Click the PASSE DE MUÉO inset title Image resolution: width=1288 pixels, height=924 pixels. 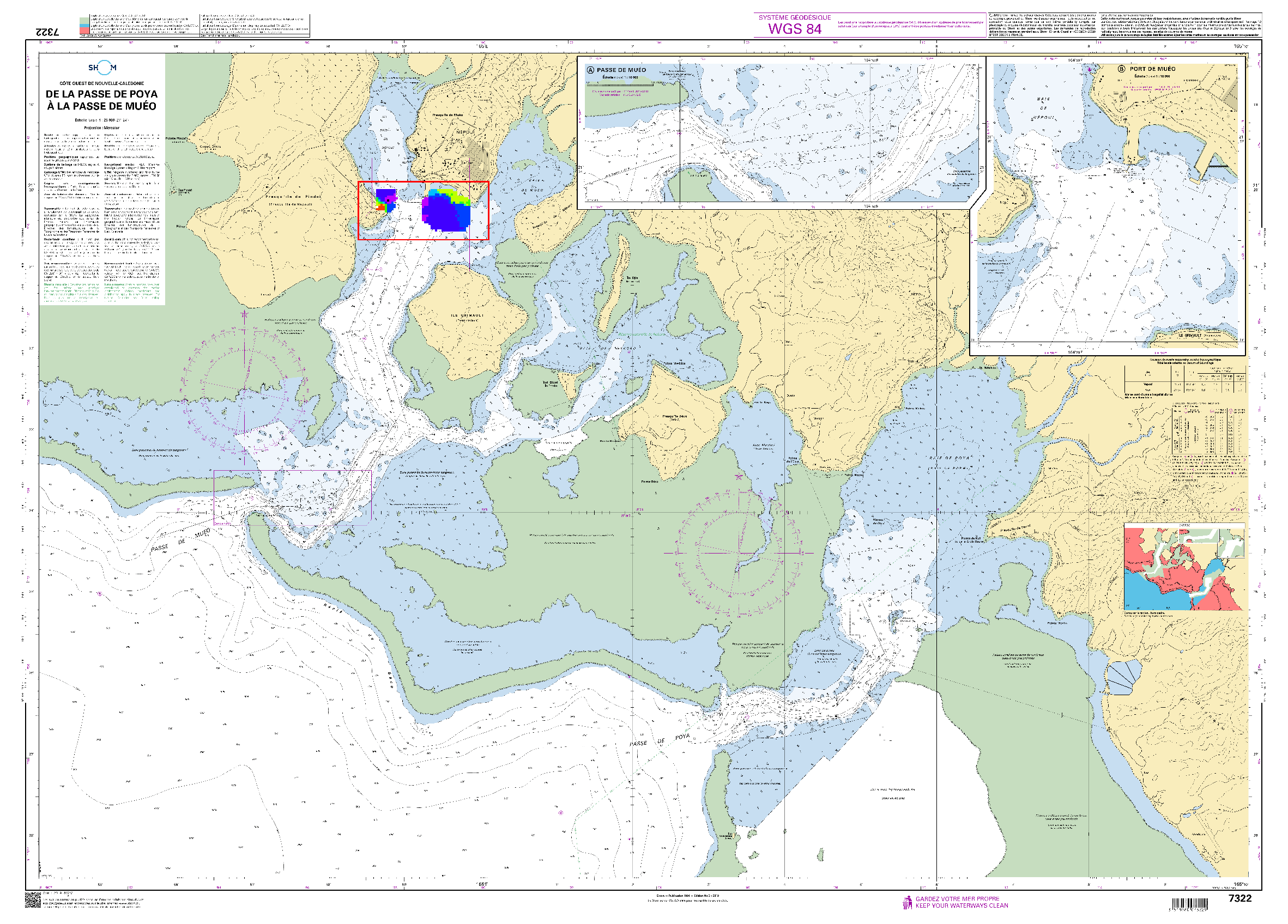pyautogui.click(x=621, y=70)
